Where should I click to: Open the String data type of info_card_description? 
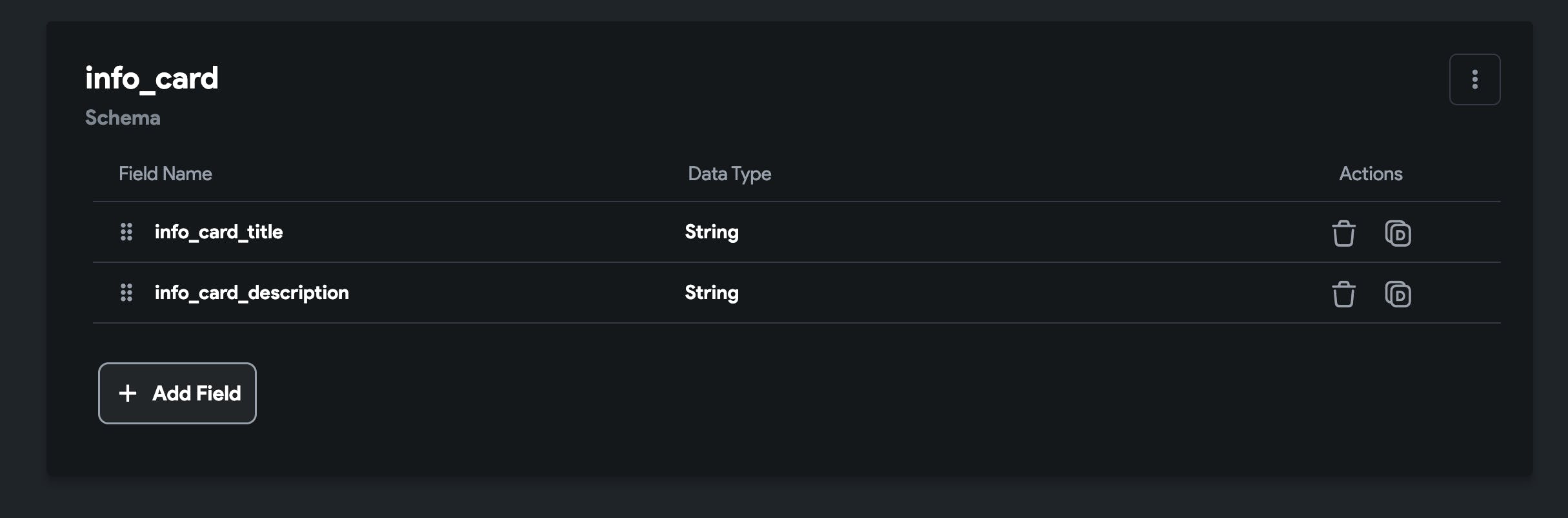click(x=712, y=293)
